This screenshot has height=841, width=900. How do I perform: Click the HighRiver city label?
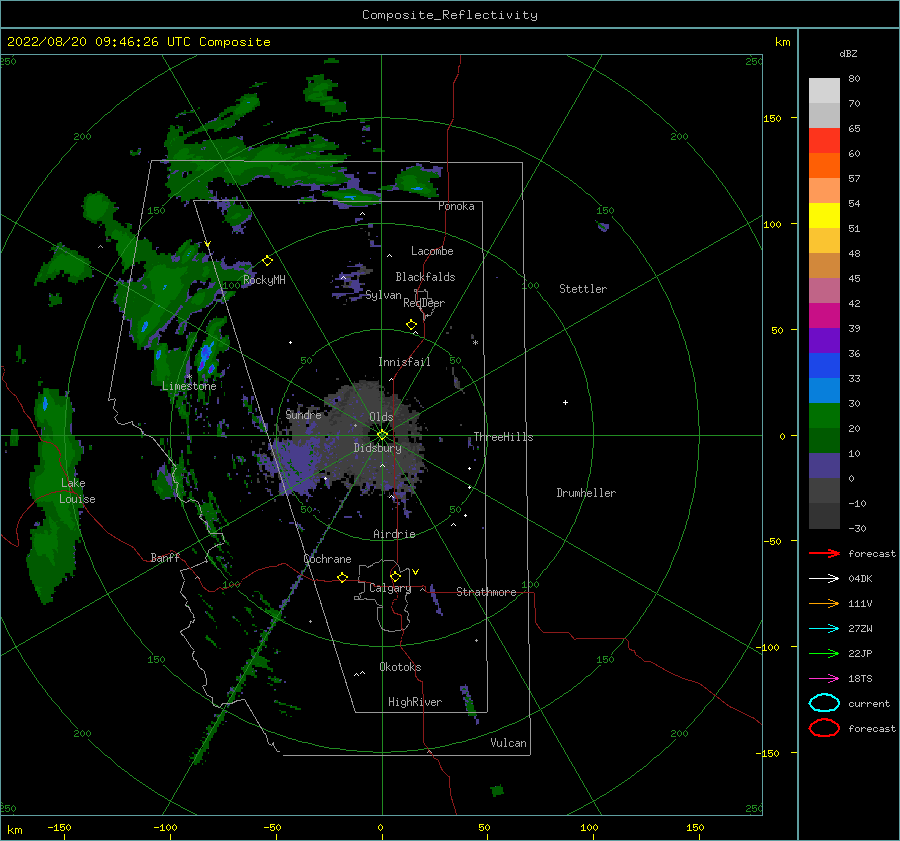tap(415, 702)
